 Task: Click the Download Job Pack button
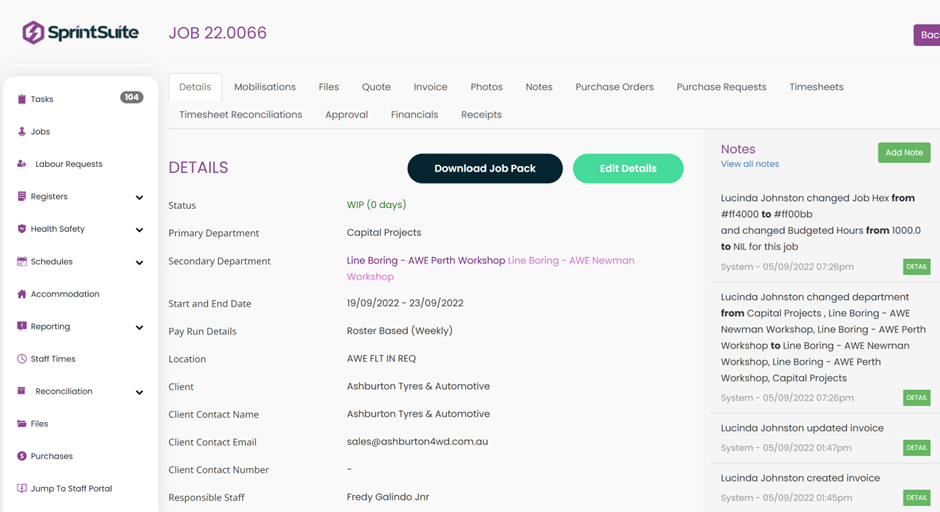[x=485, y=168]
